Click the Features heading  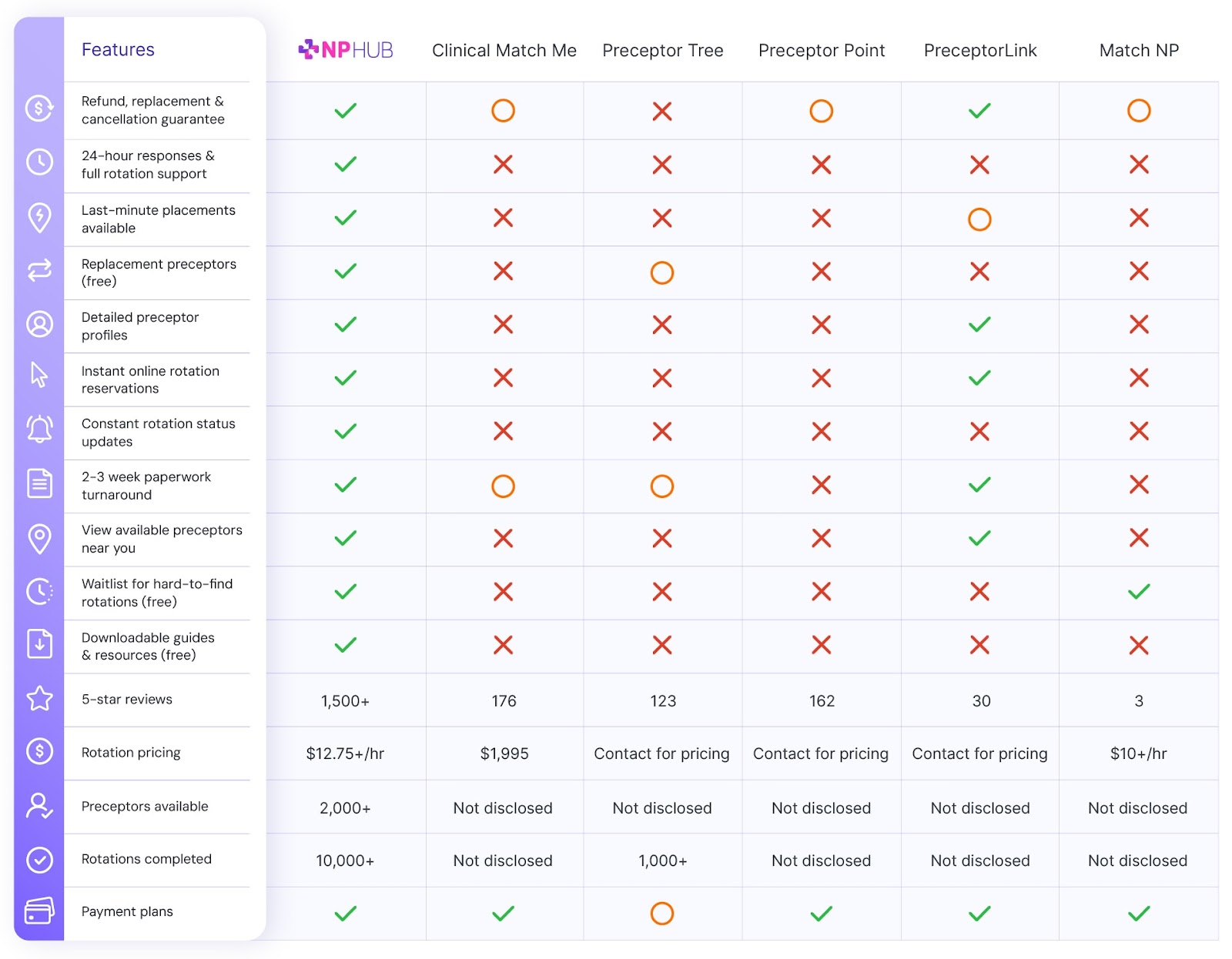[x=118, y=50]
